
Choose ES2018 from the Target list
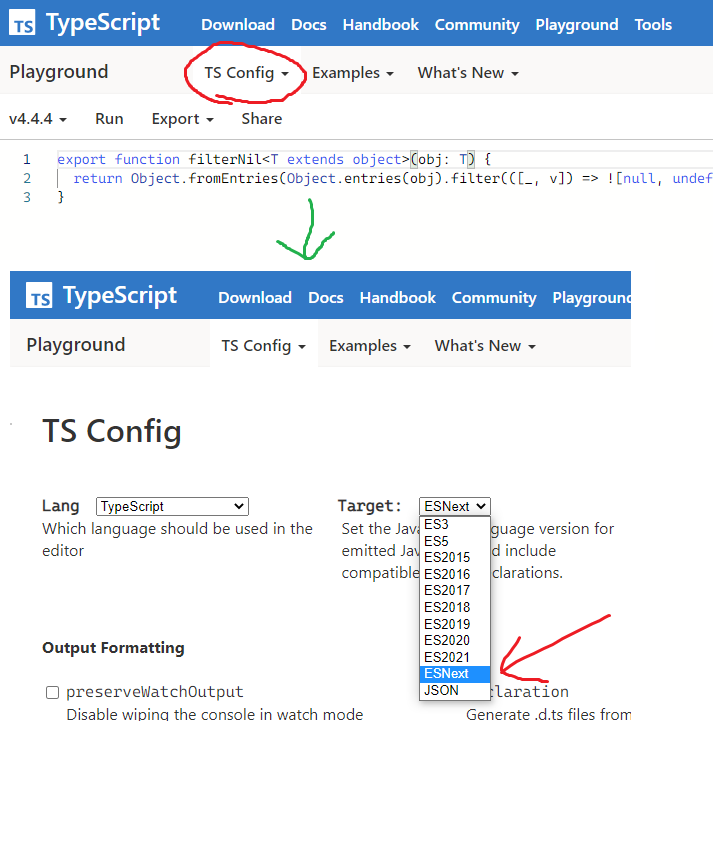tap(455, 607)
